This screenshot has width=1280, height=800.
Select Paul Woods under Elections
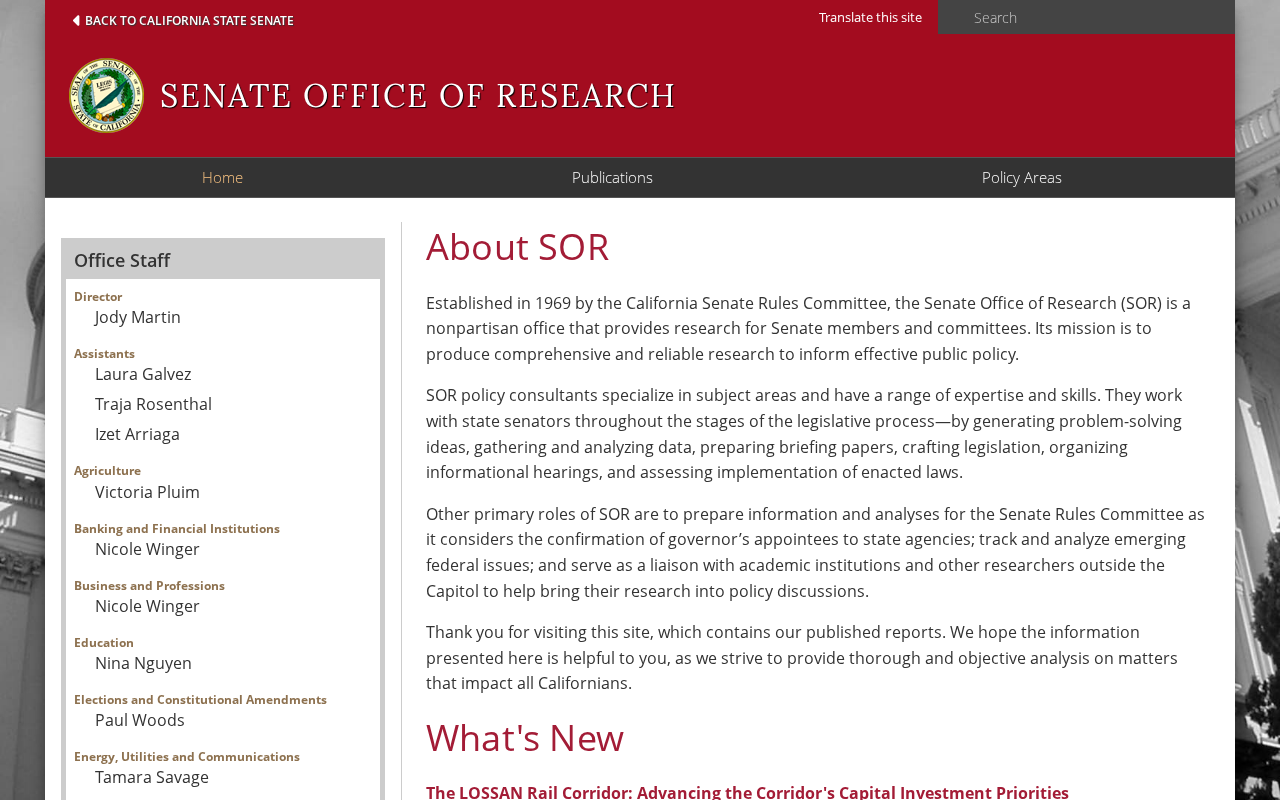click(140, 720)
